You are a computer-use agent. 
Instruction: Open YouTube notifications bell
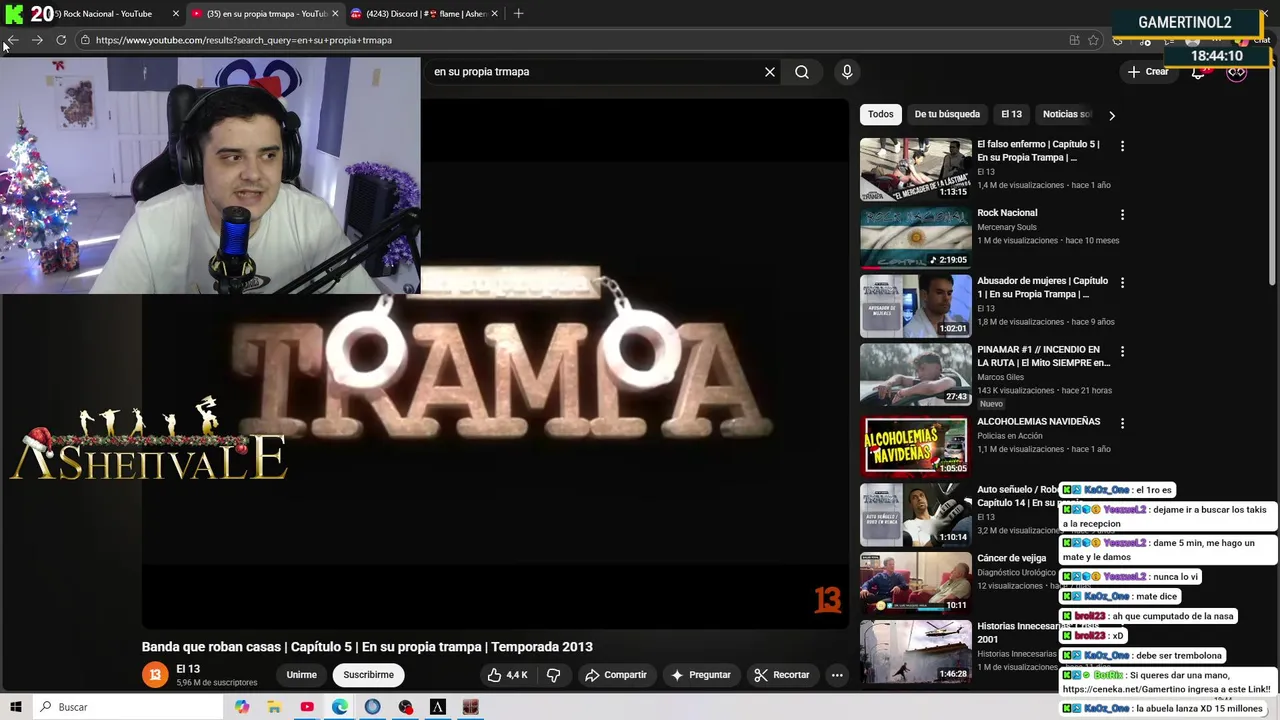pyautogui.click(x=1198, y=72)
